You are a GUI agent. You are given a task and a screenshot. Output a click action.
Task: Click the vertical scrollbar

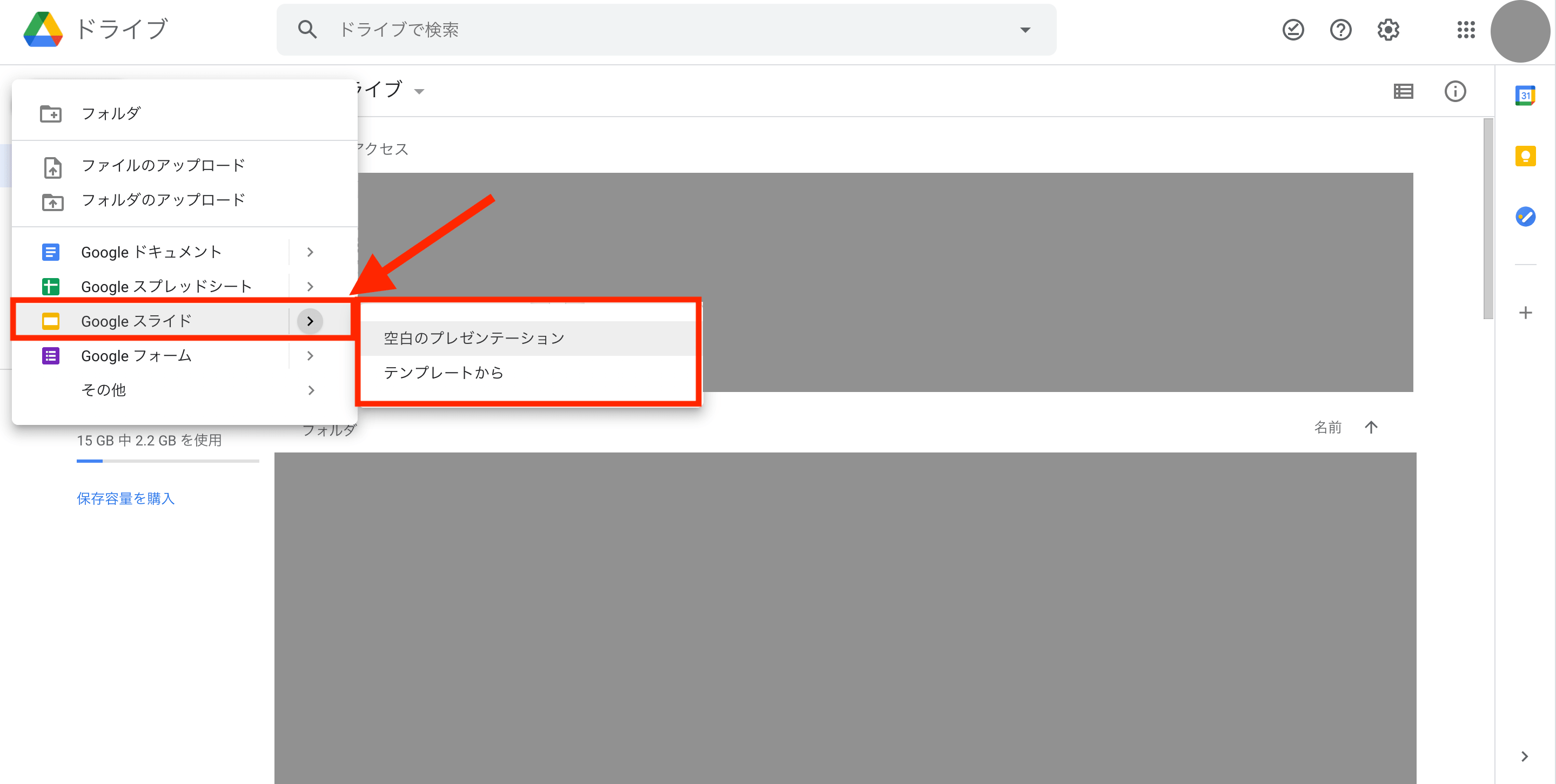point(1488,219)
